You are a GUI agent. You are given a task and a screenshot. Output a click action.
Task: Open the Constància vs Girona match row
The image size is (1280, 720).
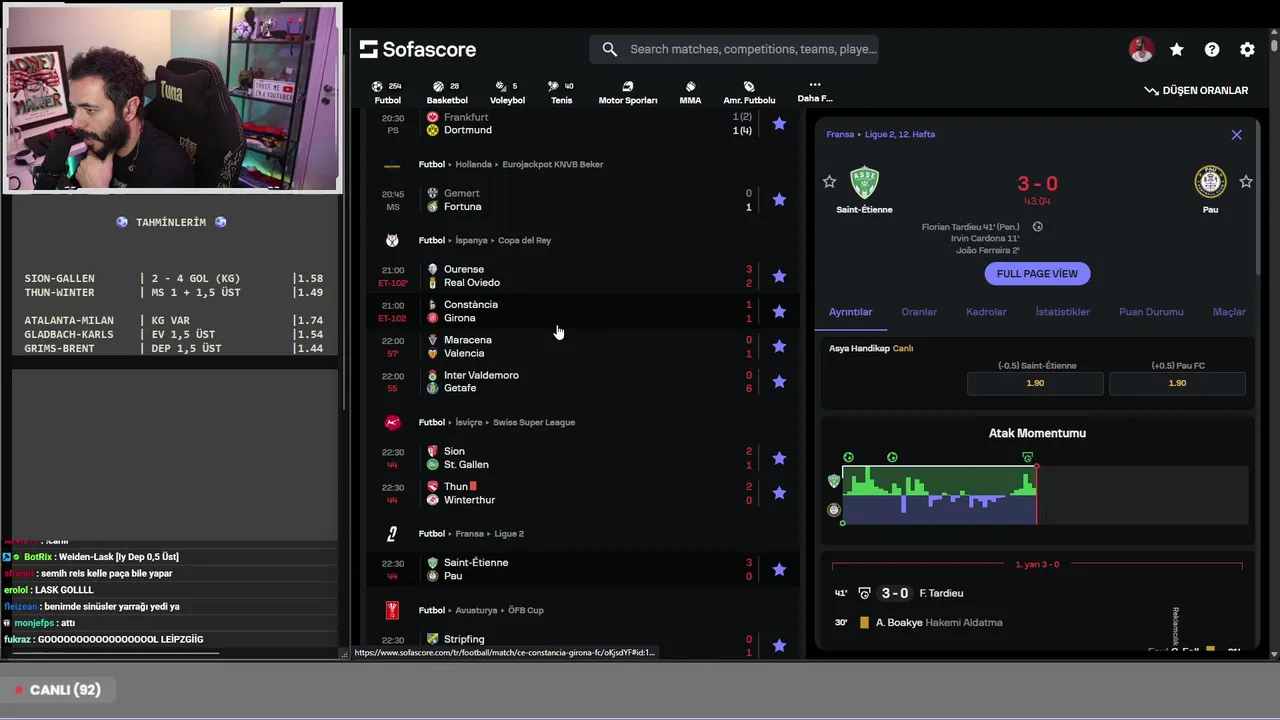(x=582, y=311)
